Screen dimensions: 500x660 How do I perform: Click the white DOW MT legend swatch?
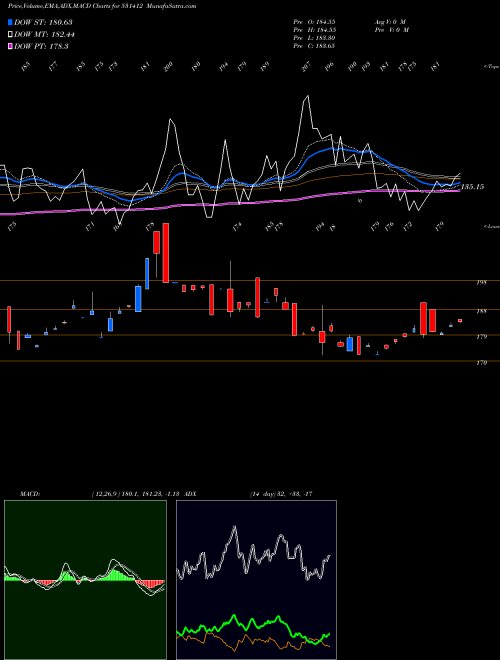[10, 35]
